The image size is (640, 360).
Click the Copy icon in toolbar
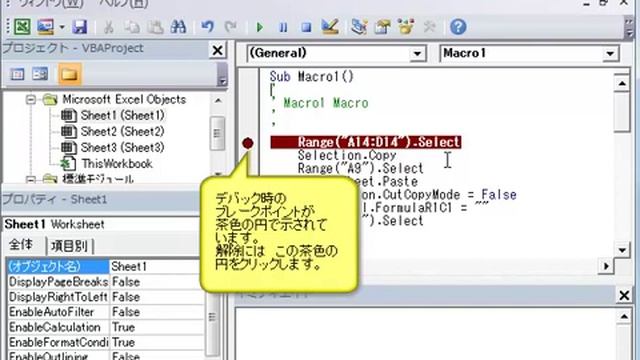(x=132, y=27)
